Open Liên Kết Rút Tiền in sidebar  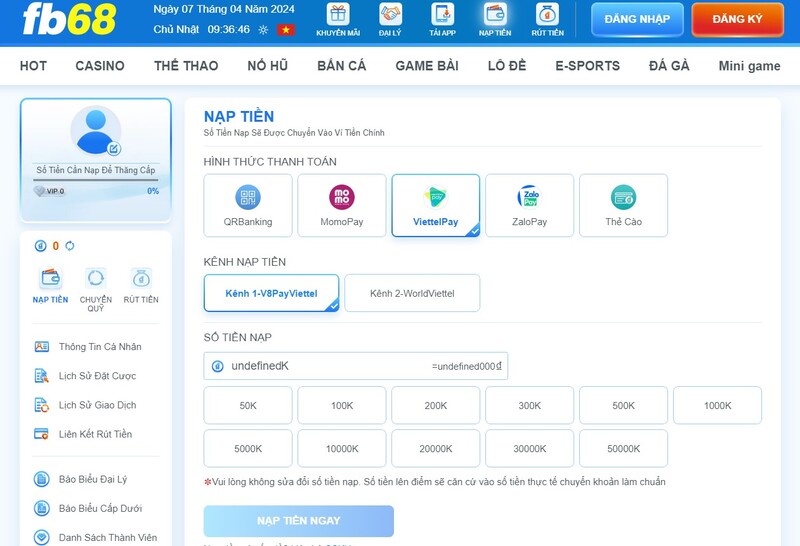tap(95, 434)
